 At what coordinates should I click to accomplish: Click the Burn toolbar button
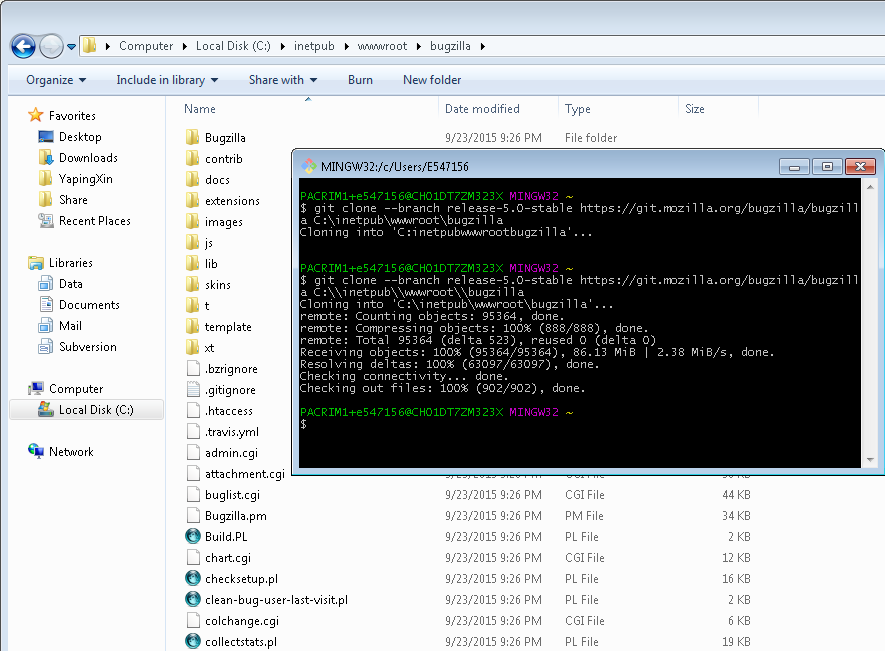coord(360,80)
